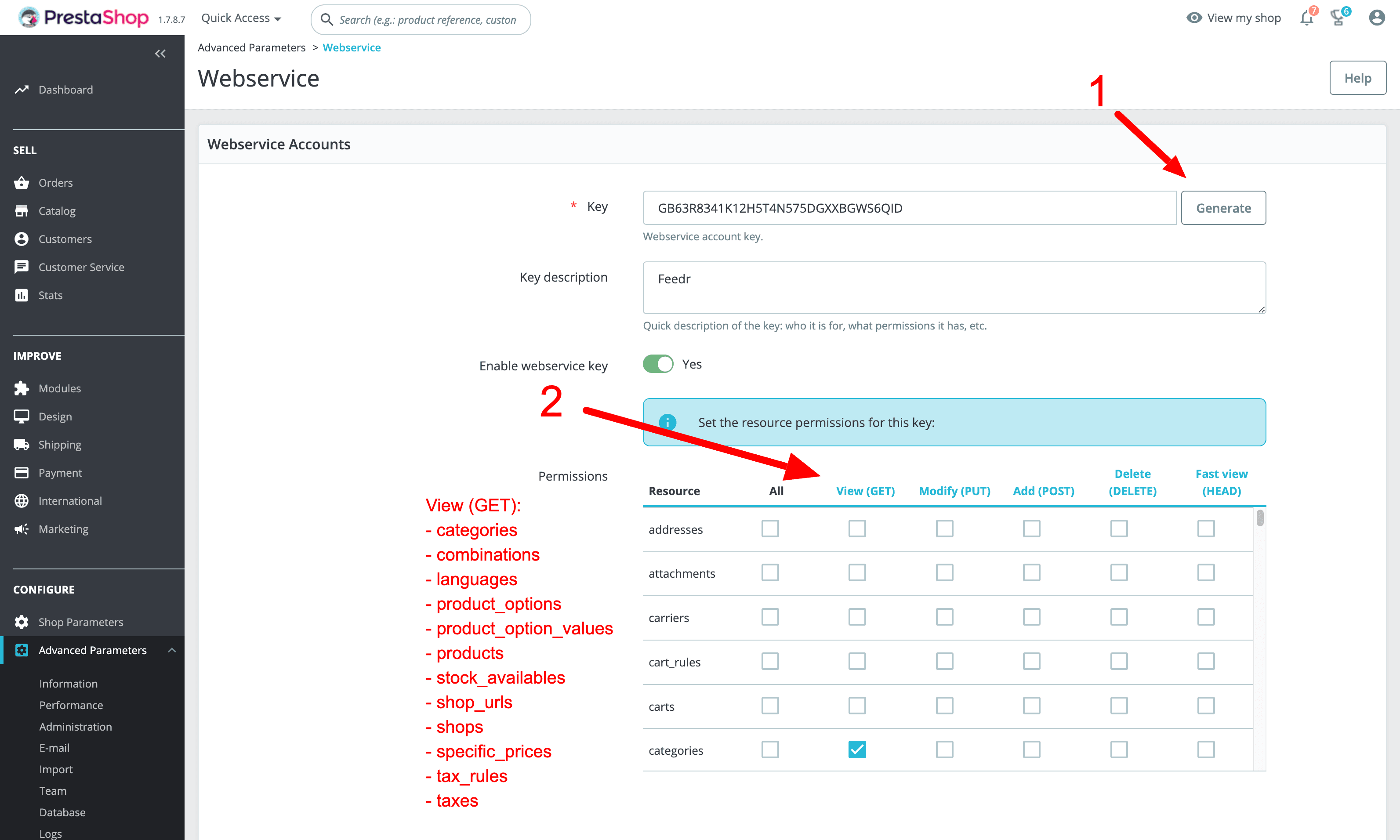Viewport: 1400px width, 840px height.
Task: Click the Shipping truck icon
Action: 22,444
